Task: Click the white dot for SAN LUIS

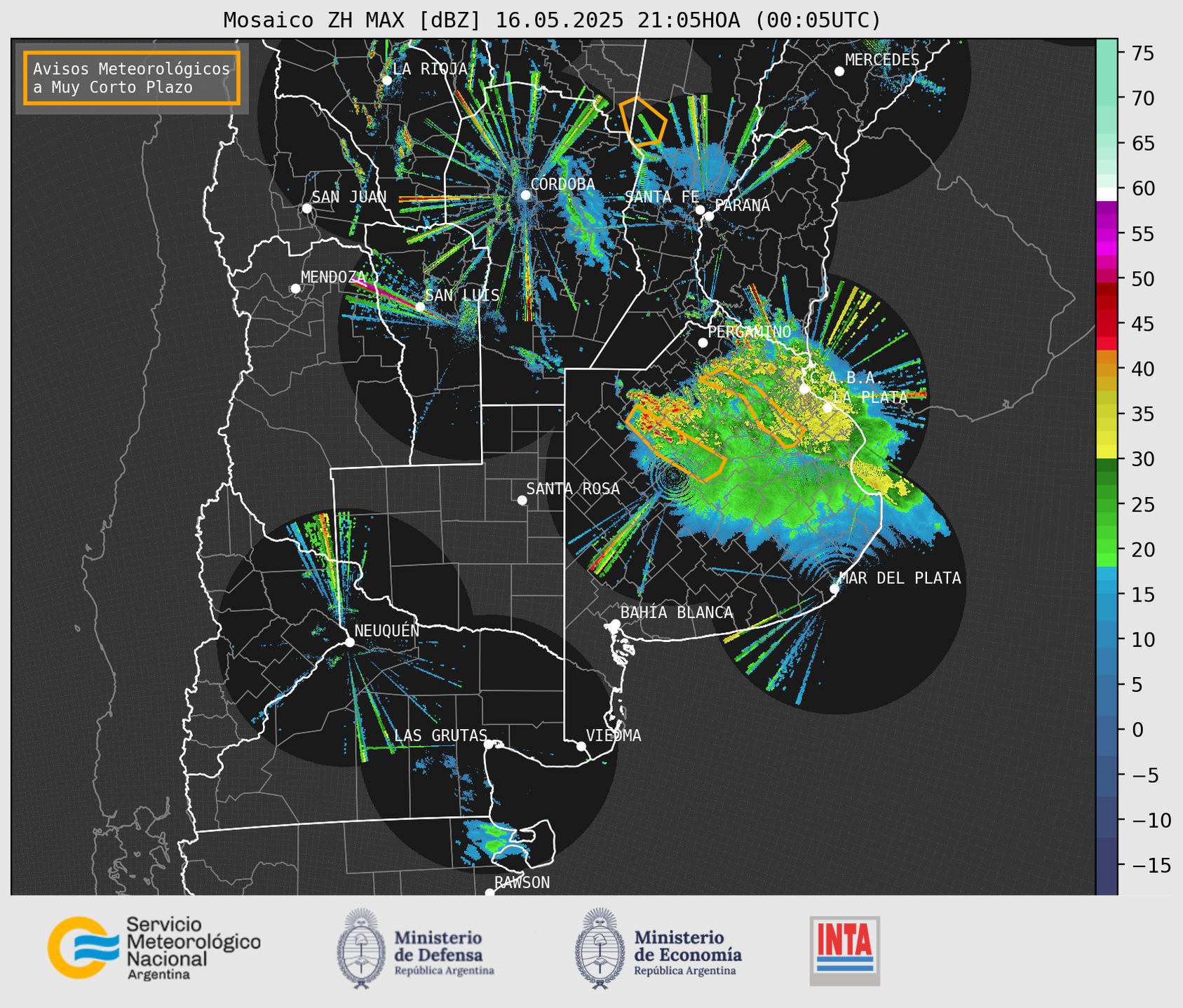Action: [x=420, y=306]
